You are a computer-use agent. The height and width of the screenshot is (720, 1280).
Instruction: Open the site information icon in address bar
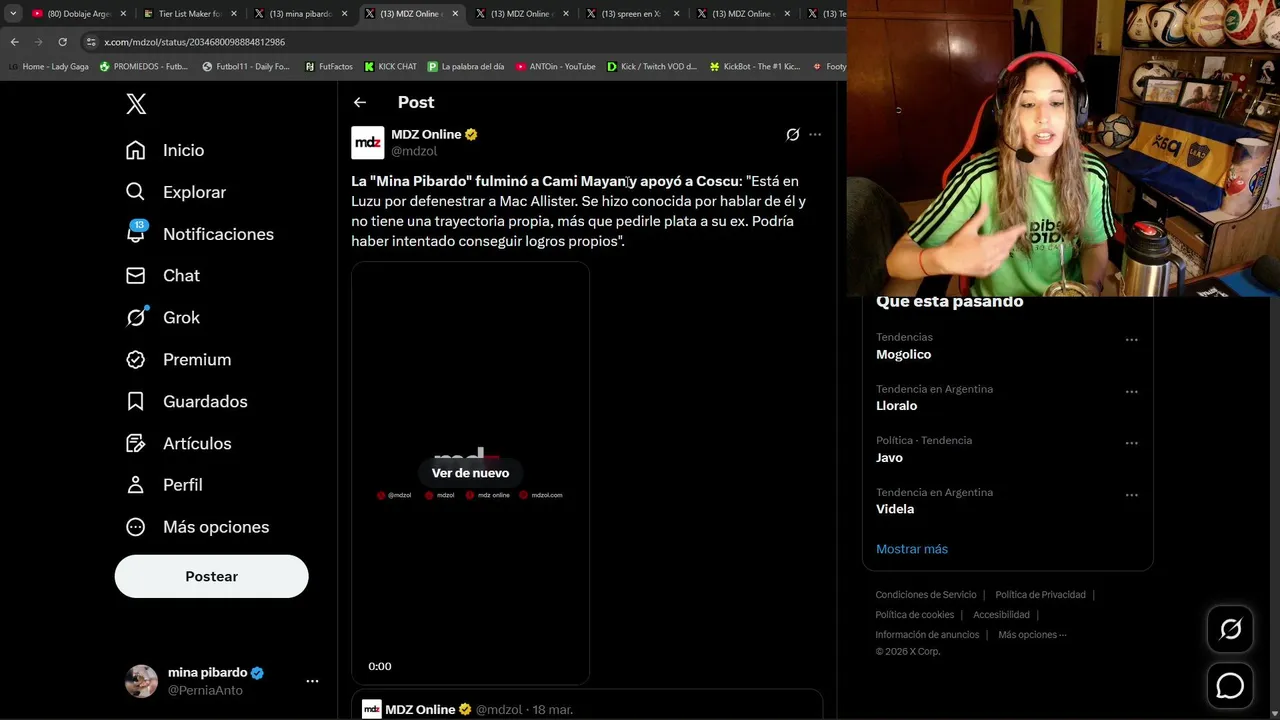91,42
